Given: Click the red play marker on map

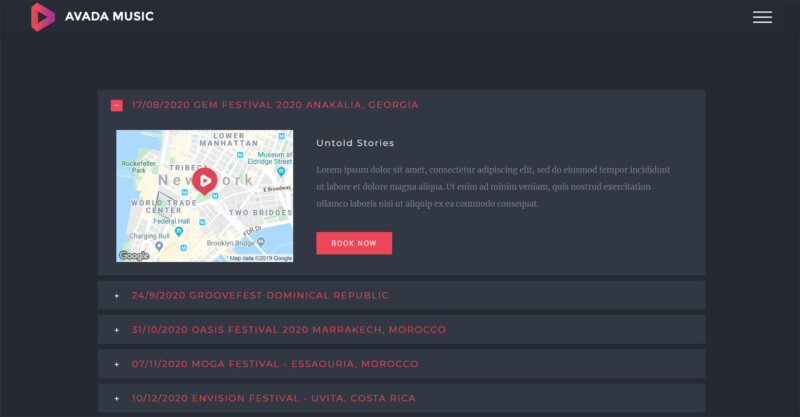Looking at the screenshot, I should (204, 181).
